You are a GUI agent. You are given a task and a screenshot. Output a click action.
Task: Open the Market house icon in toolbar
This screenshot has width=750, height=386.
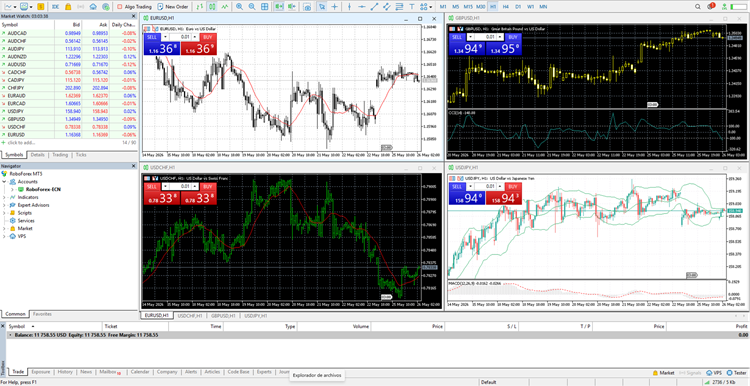[x=93, y=7]
